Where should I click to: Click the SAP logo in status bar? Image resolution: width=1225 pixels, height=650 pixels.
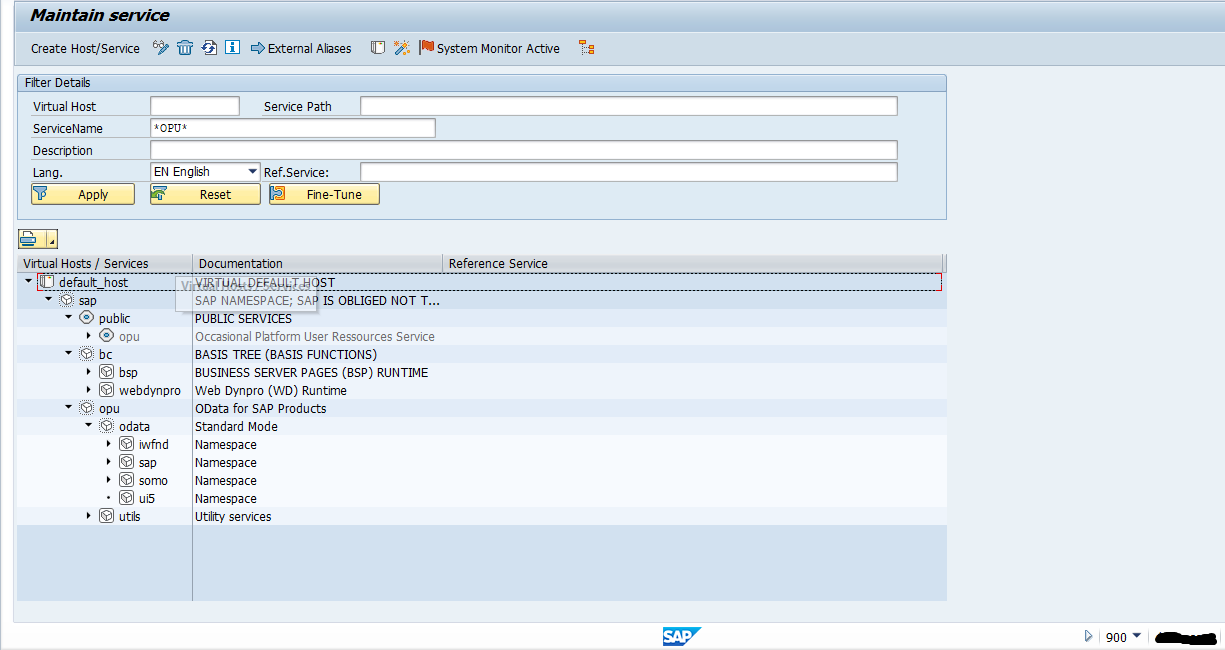681,636
